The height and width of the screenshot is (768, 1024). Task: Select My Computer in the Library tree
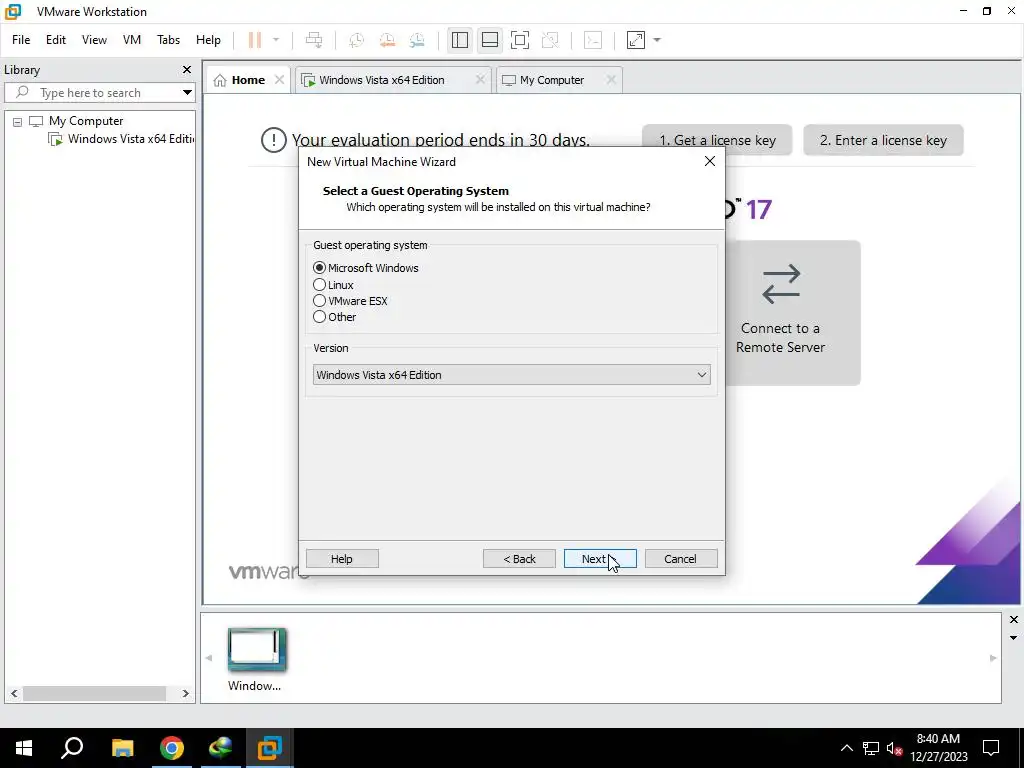pos(86,121)
